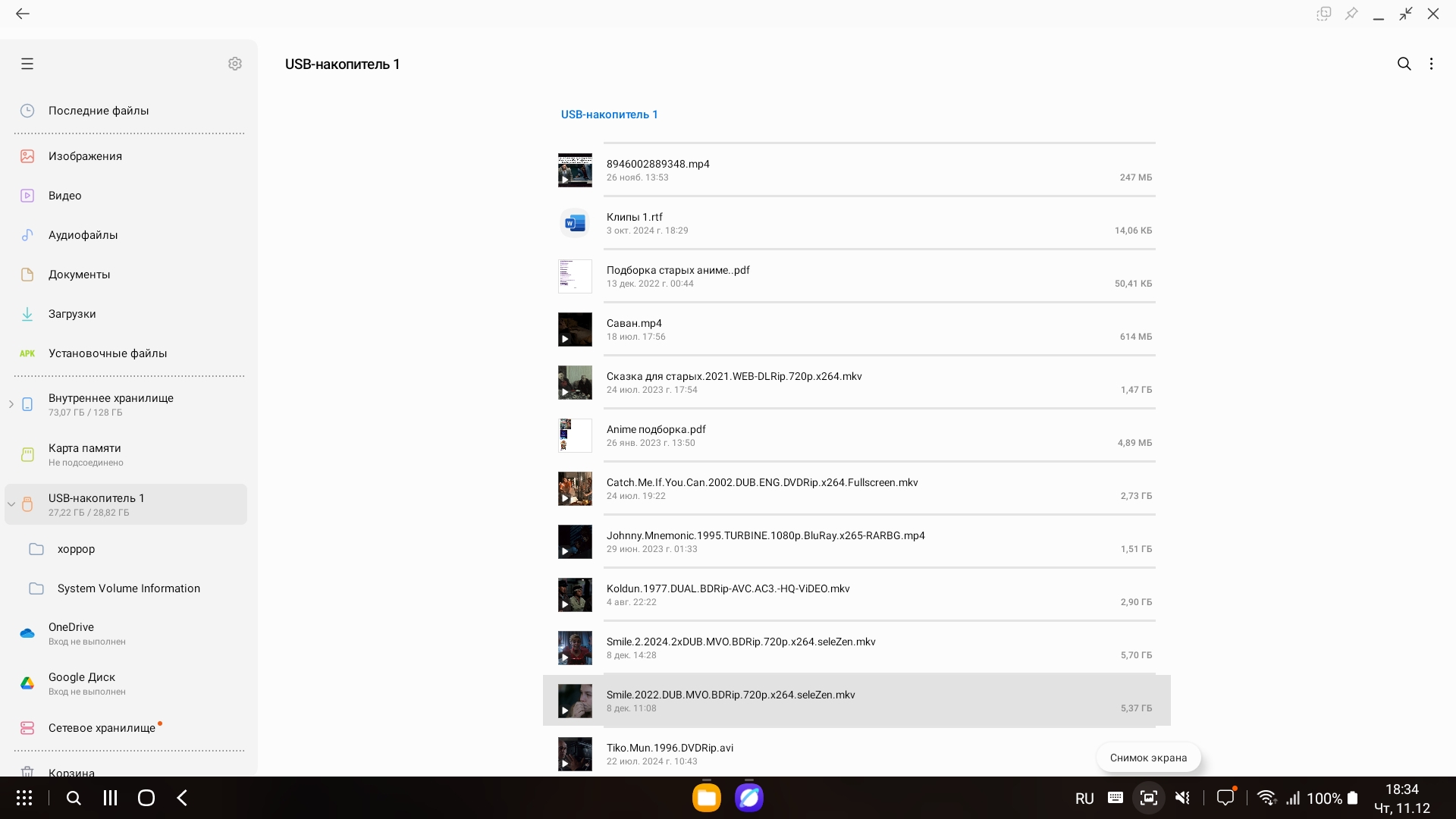Open the хоррор folder in sidebar
This screenshot has height=819, width=1456.
[76, 549]
